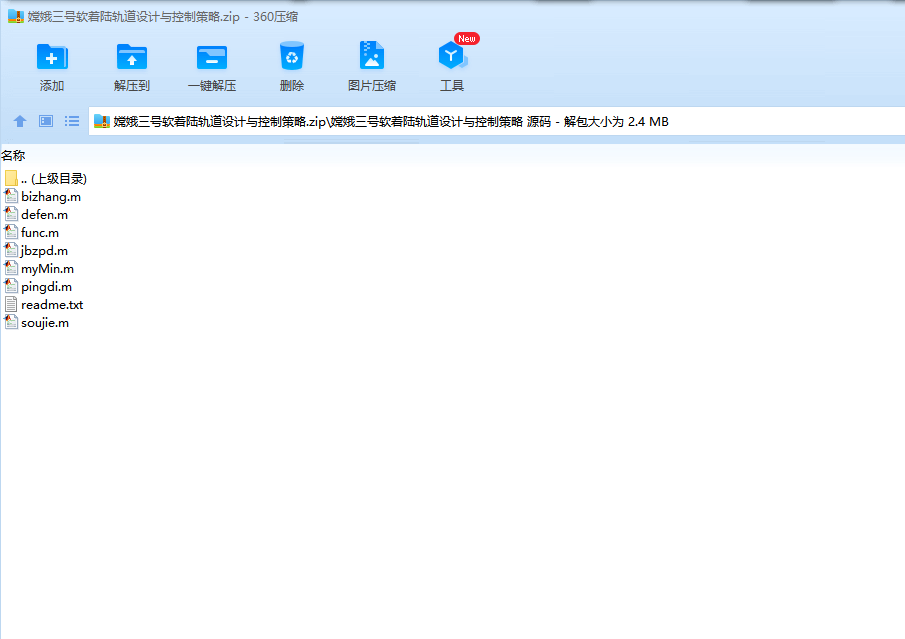Click the file icon beside jbzpd.m
This screenshot has width=905, height=639.
[11, 250]
